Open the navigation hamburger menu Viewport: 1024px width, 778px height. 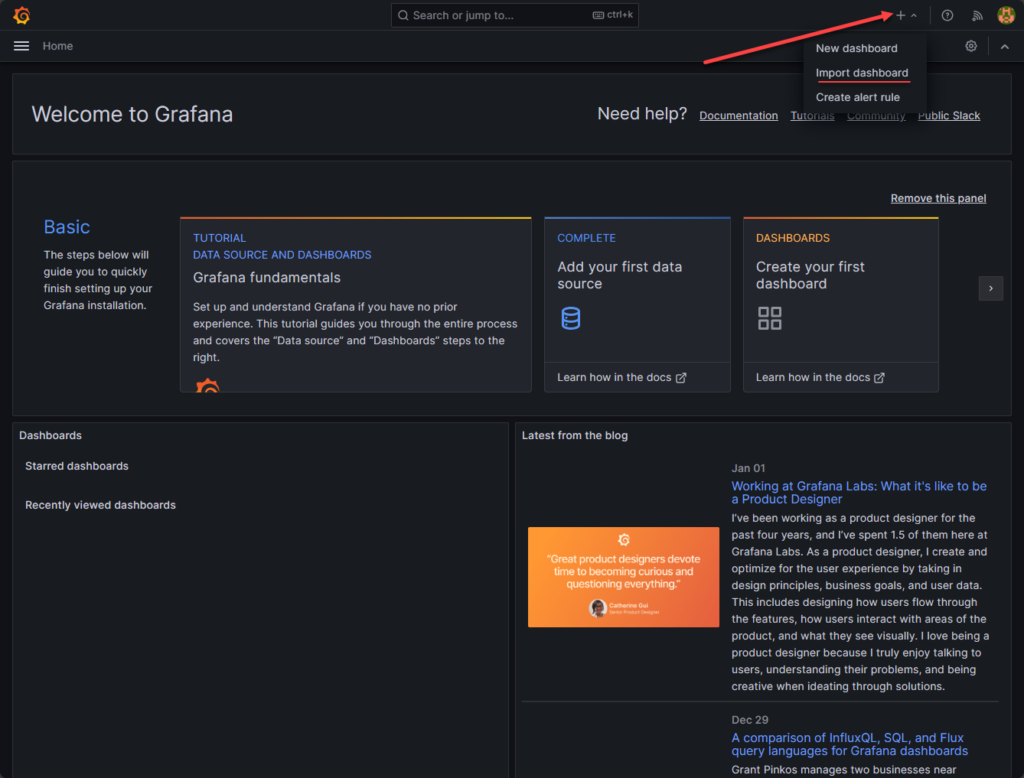click(x=21, y=45)
